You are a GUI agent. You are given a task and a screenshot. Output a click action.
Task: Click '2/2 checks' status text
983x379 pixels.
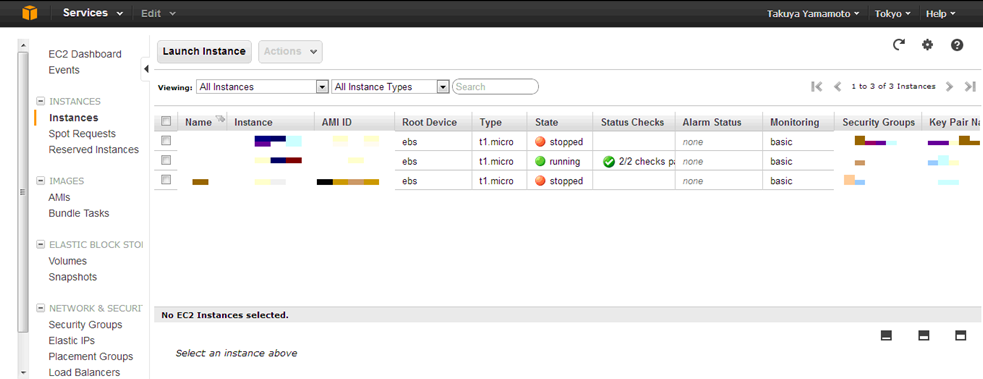(646, 162)
